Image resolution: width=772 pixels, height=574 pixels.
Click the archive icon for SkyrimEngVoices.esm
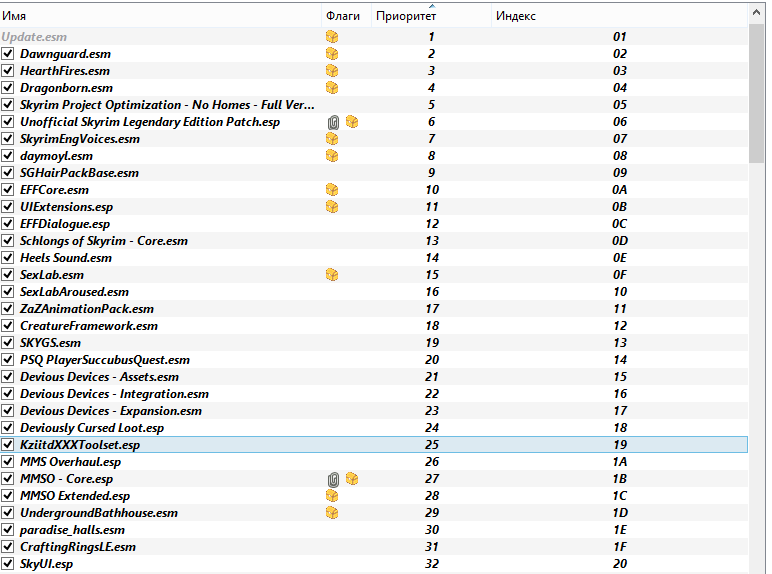click(x=332, y=139)
